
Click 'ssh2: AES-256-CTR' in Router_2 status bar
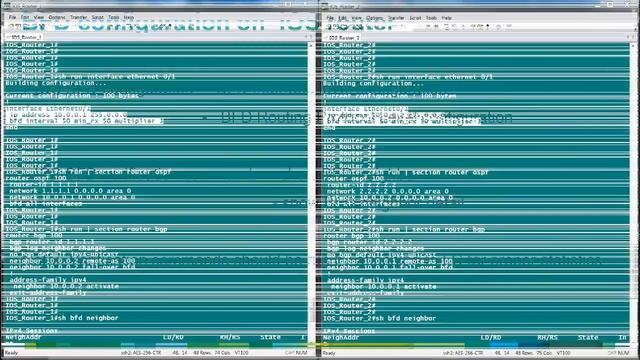pos(463,353)
